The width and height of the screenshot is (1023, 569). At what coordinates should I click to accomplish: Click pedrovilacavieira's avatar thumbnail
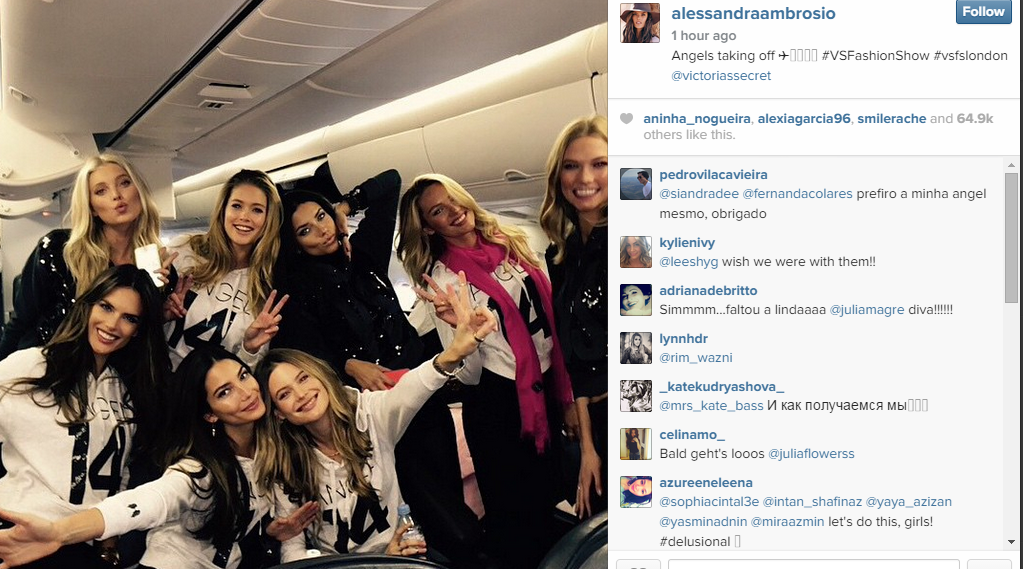pos(635,184)
